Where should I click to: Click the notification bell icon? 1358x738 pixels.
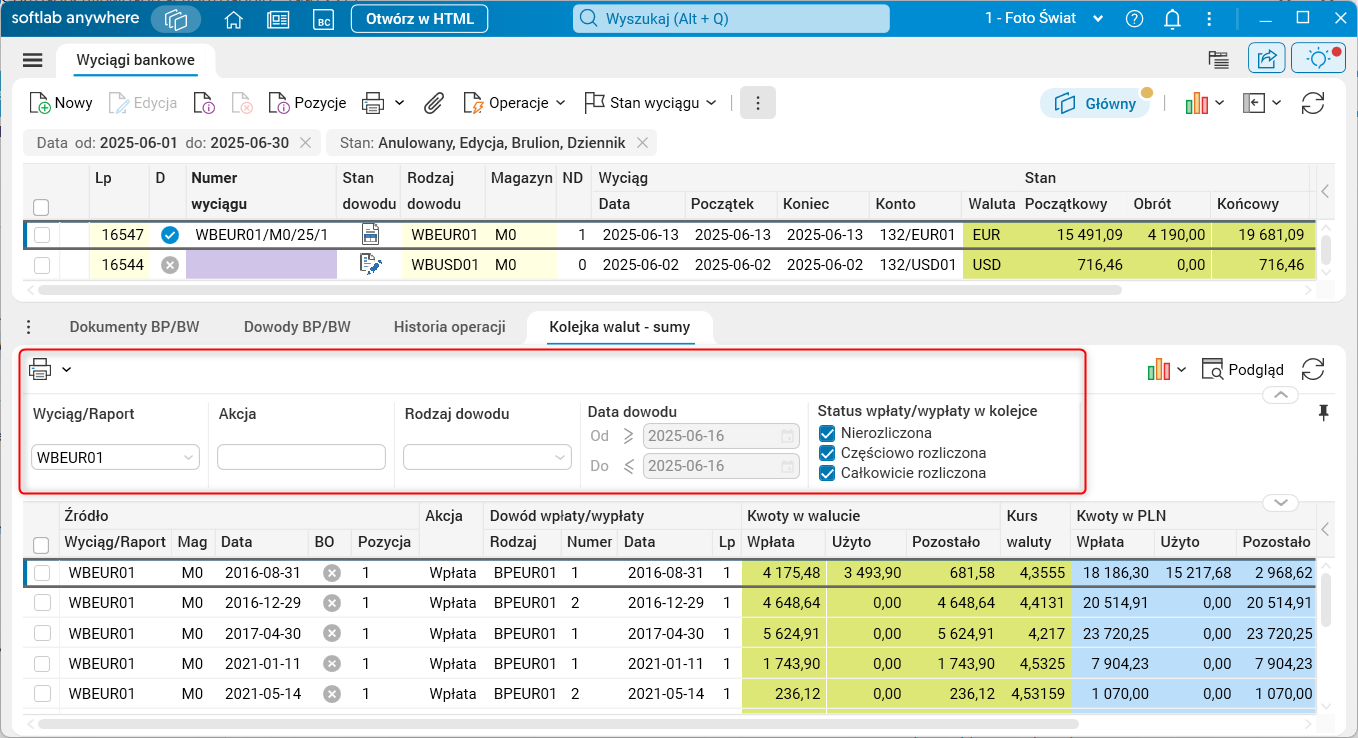click(x=1173, y=19)
